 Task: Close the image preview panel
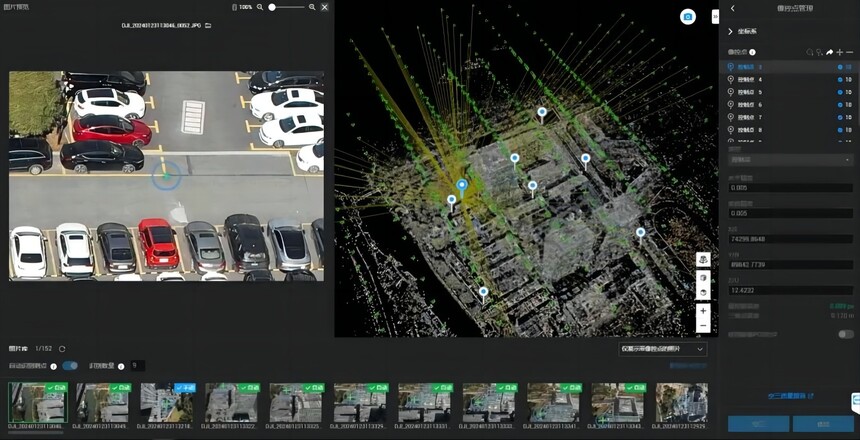(325, 7)
